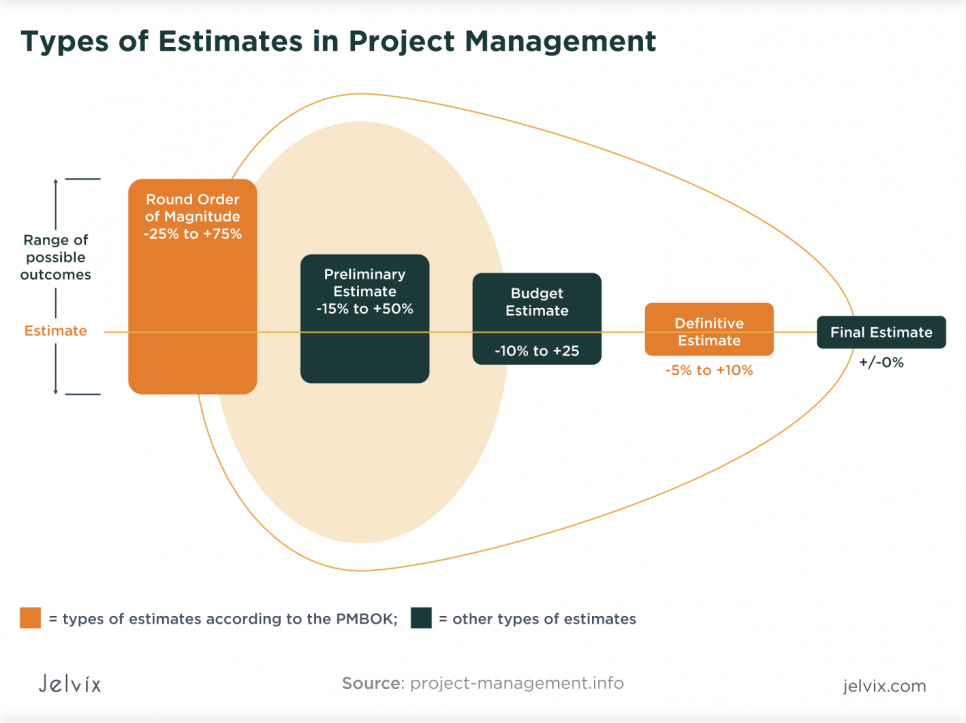
Task: Click the -25% to +75% text
Action: [x=192, y=234]
